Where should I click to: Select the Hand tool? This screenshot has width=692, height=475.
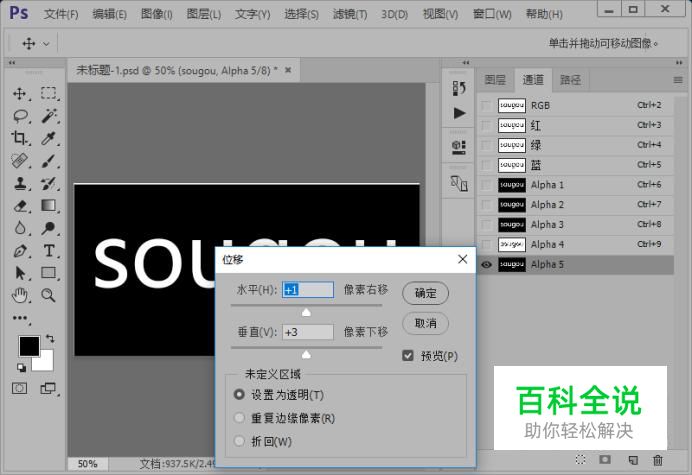point(20,295)
